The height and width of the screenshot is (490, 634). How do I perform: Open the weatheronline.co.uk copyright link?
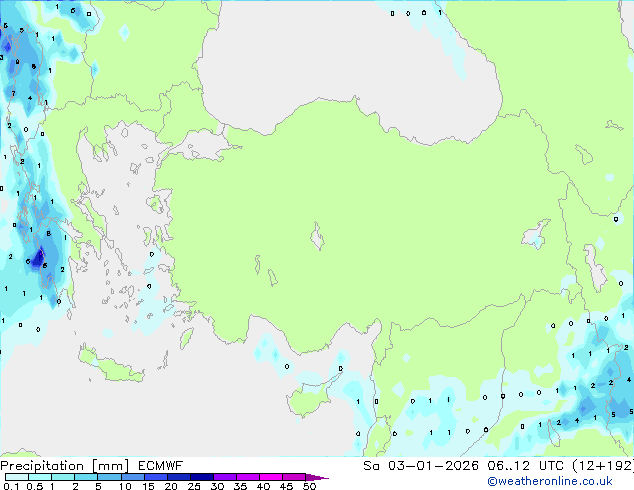tap(550, 481)
